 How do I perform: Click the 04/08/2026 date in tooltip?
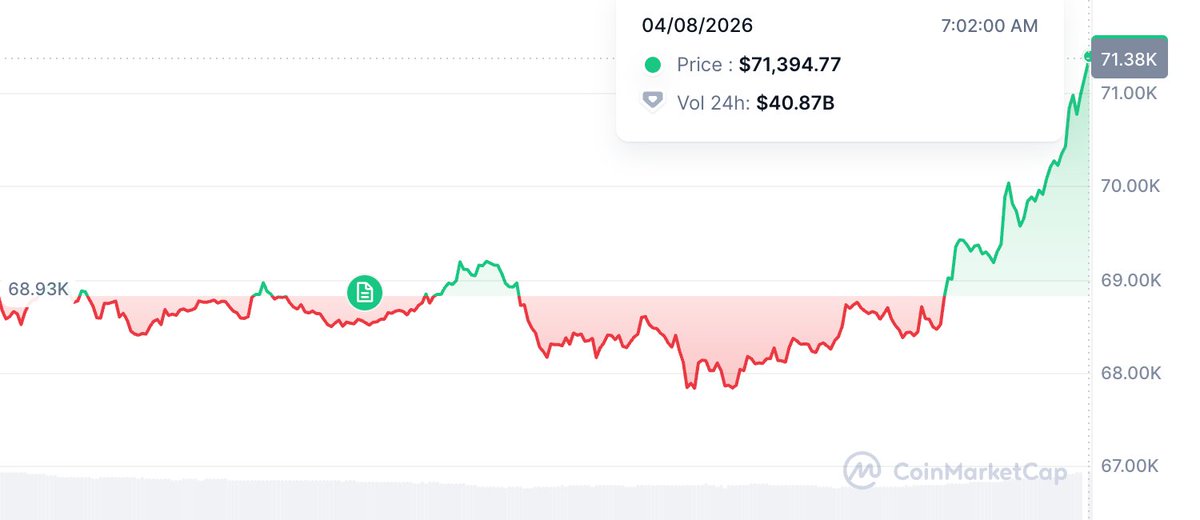pos(697,25)
